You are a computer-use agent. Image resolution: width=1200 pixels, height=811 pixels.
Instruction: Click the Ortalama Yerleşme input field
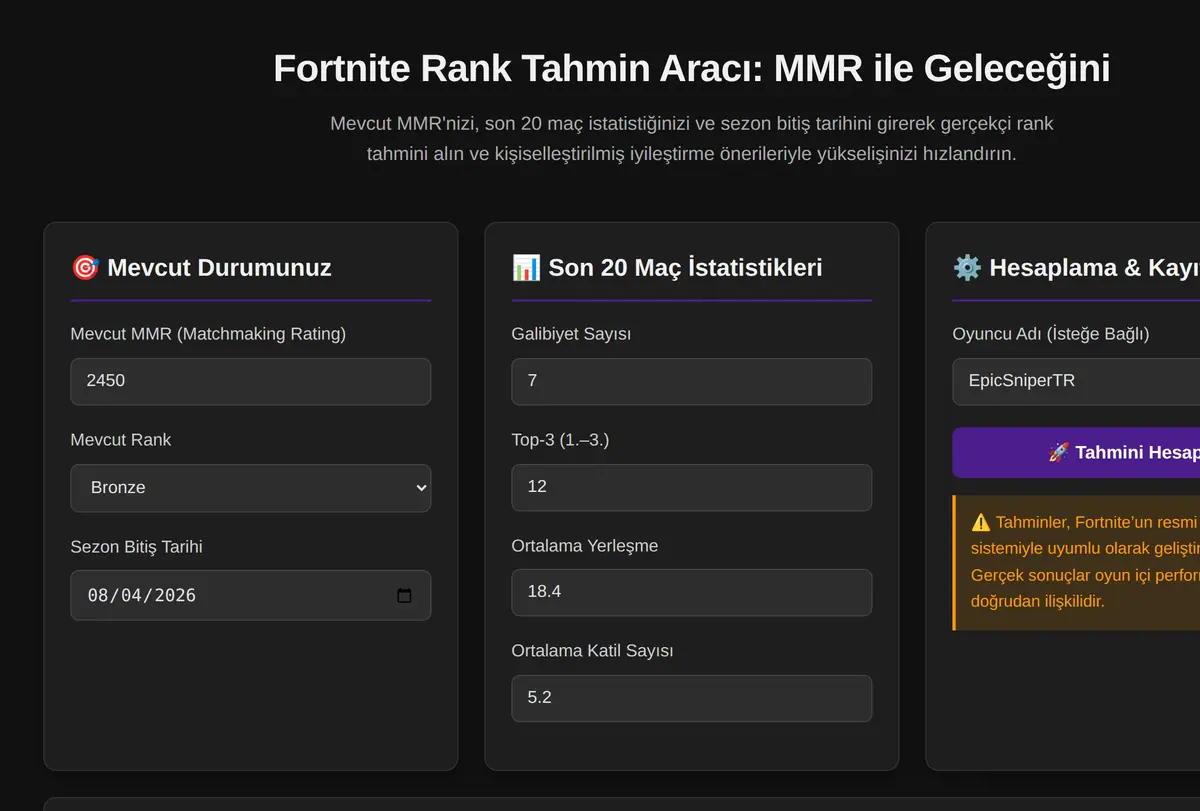pos(691,592)
